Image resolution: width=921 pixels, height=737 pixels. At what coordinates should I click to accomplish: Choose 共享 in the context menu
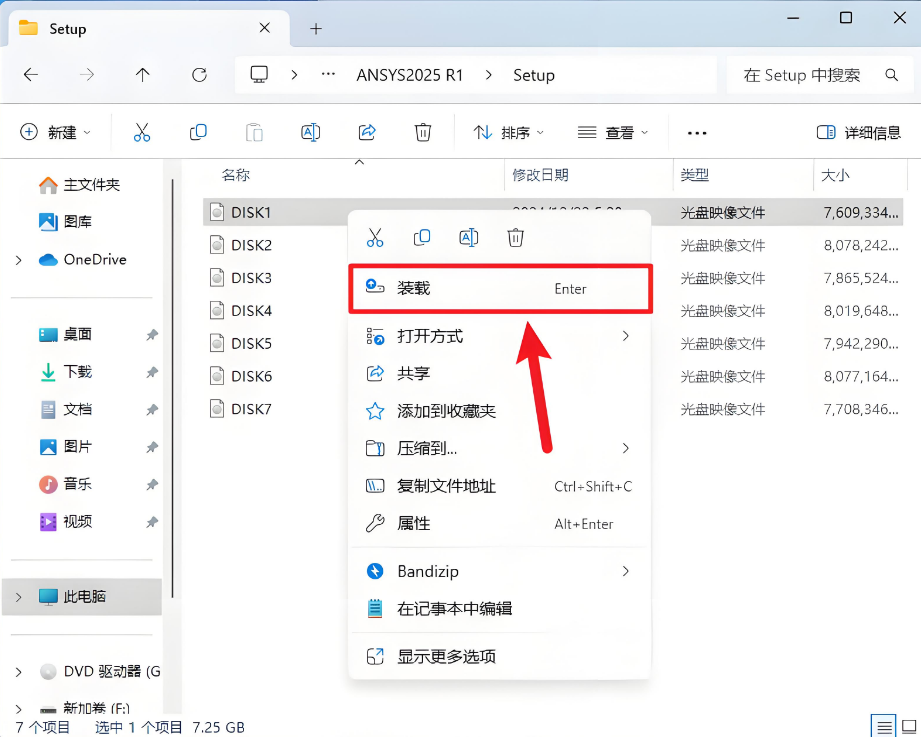[x=500, y=373]
